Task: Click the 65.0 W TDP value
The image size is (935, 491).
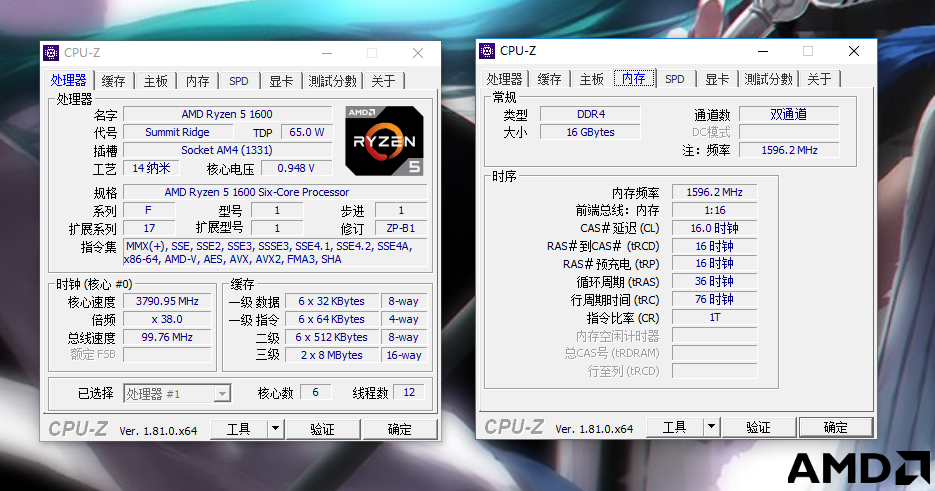Action: tap(306, 132)
